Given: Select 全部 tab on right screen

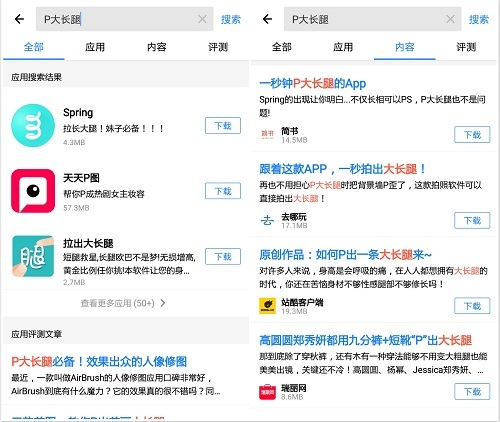Looking at the screenshot, I should pos(282,47).
